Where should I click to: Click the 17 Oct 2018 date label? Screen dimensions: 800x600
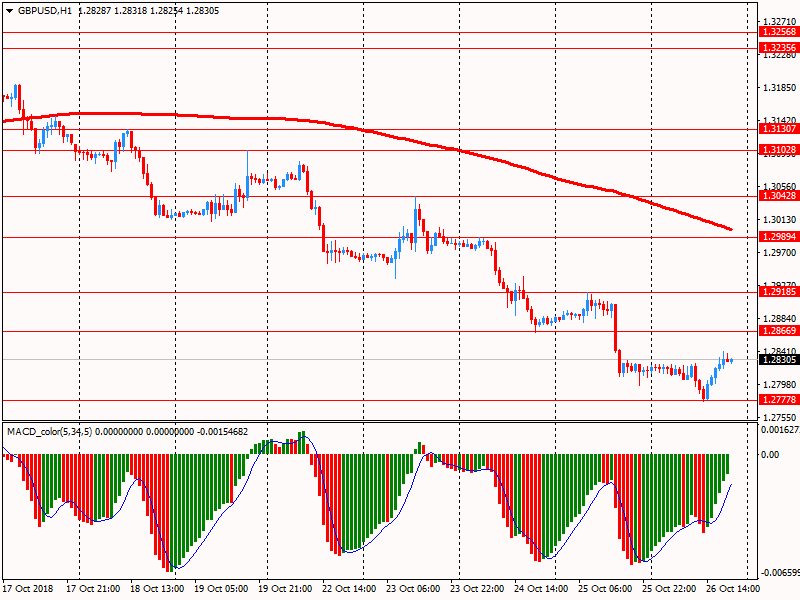coord(28,588)
